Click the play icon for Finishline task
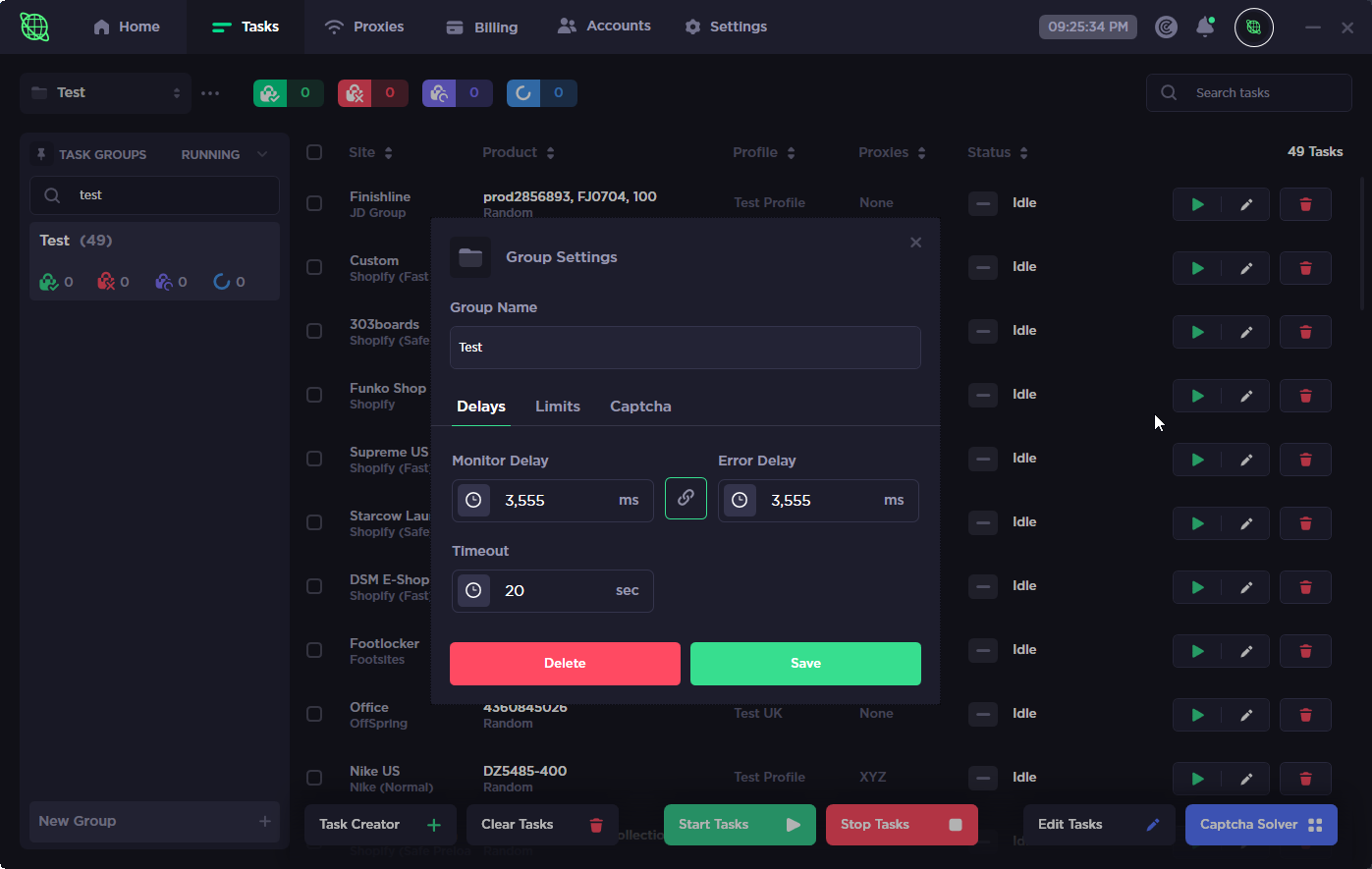1372x869 pixels. click(x=1197, y=204)
